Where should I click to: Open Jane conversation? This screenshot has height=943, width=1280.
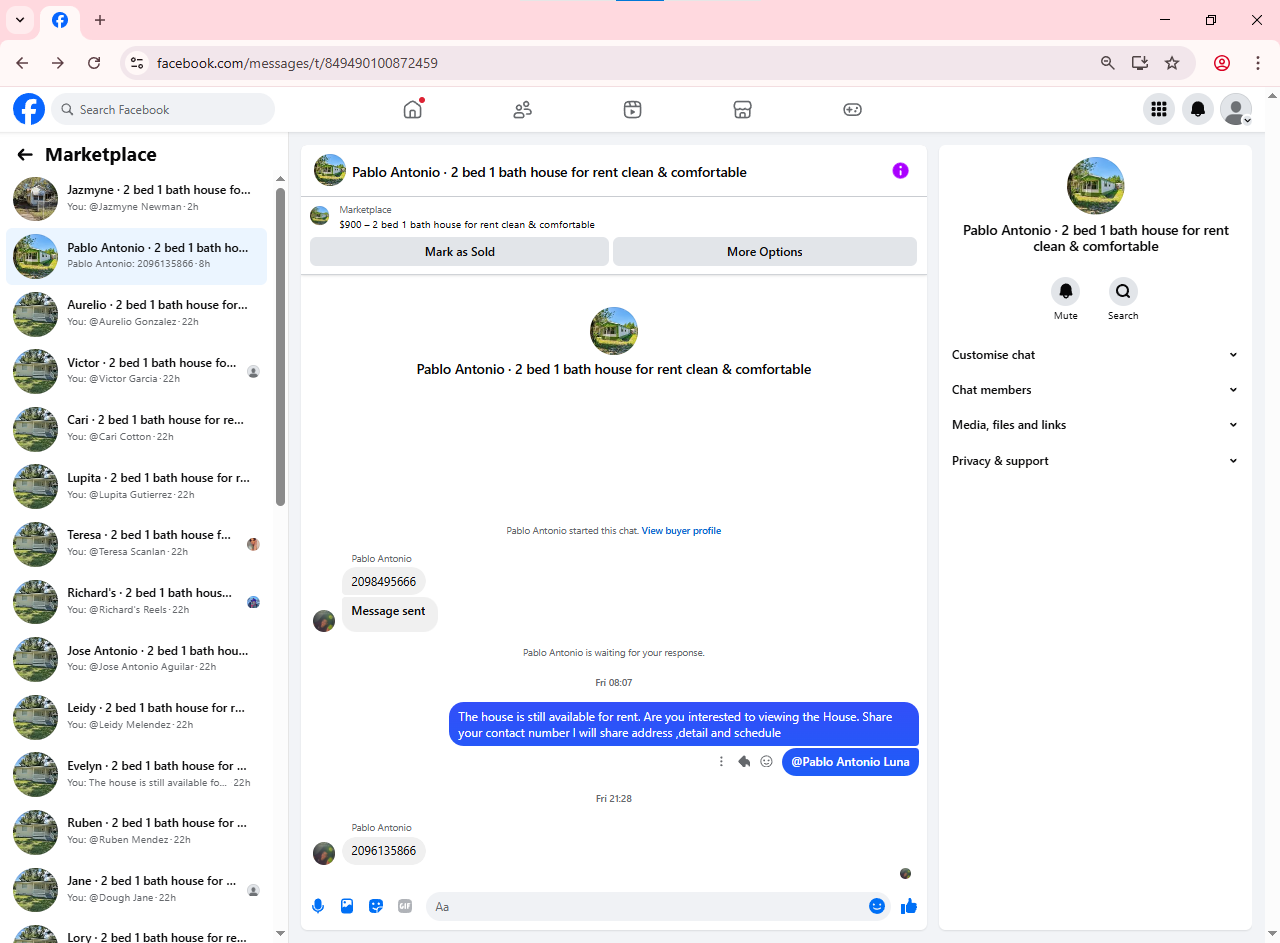(137, 889)
